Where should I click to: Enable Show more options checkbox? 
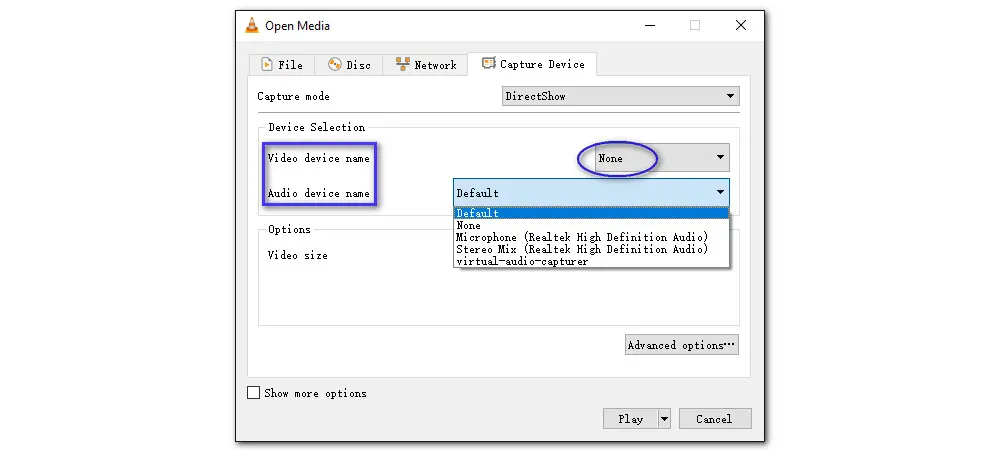coord(253,393)
